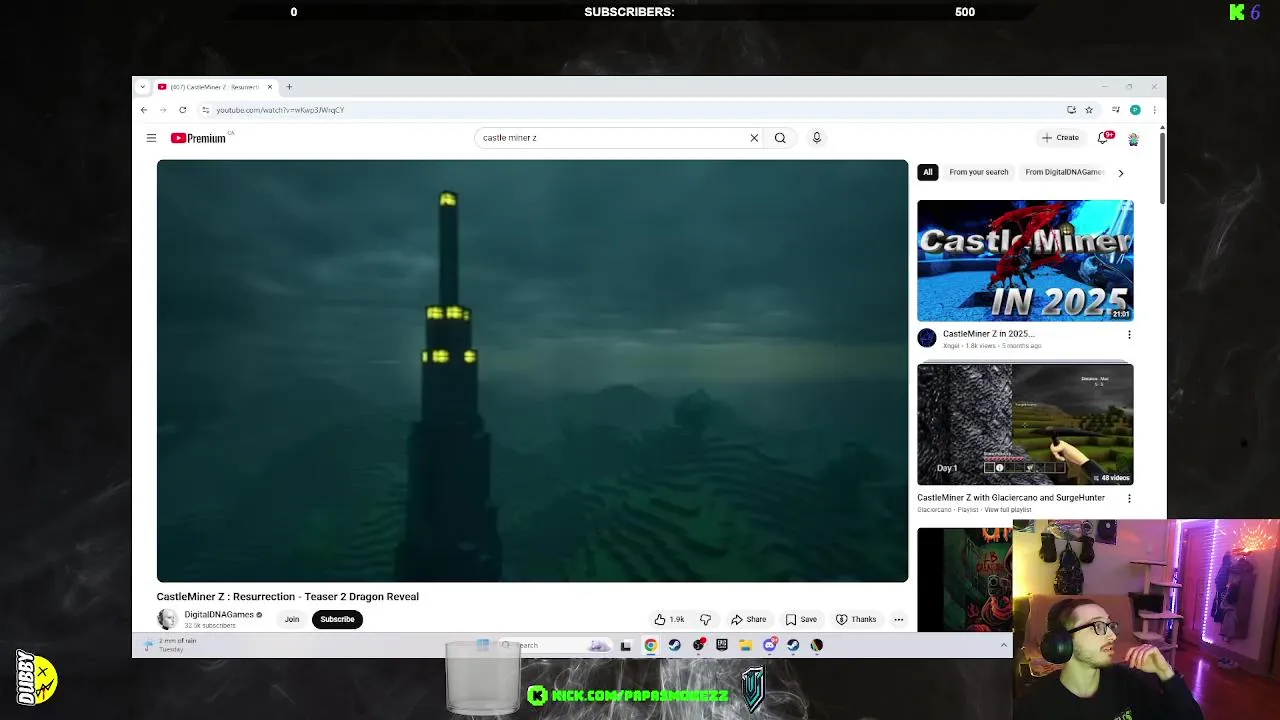Go back with the browser back arrow
The image size is (1280, 720).
pyautogui.click(x=144, y=110)
